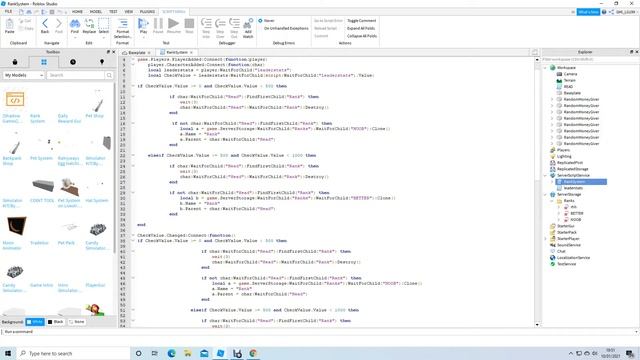The image size is (640, 360).
Task: Click the What's New button
Action: click(x=588, y=12)
